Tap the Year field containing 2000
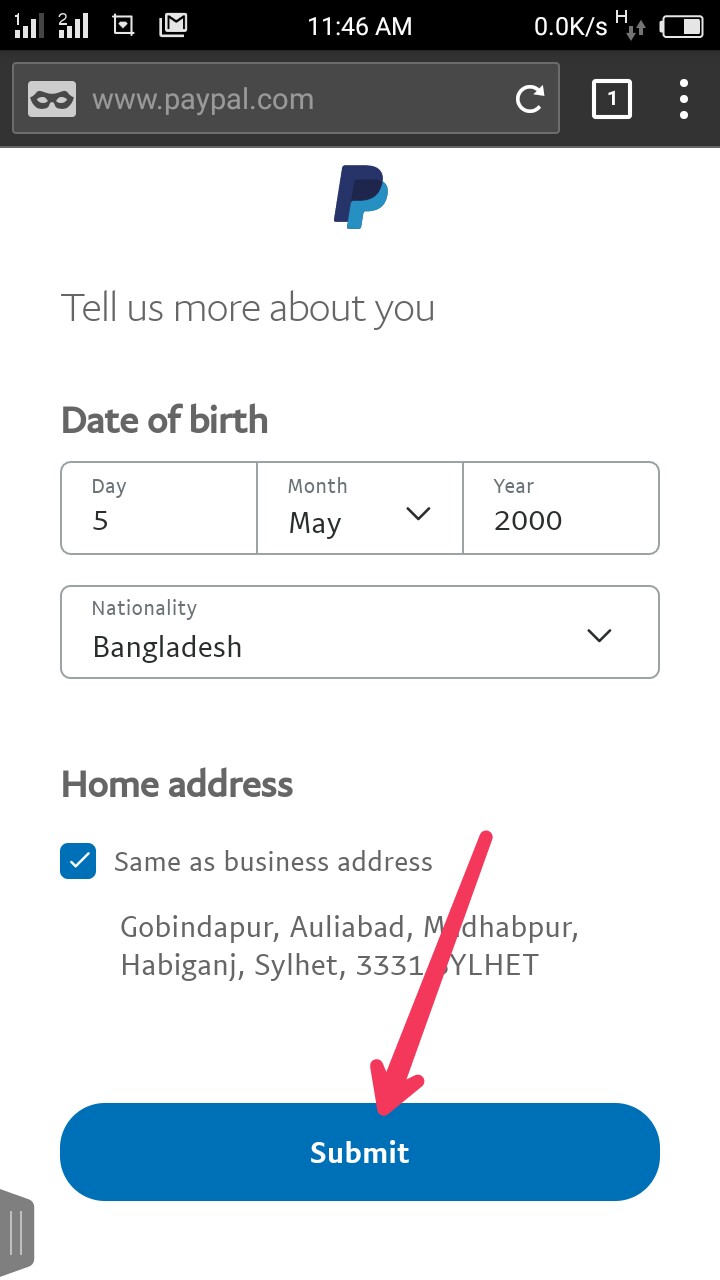The image size is (720, 1280). [x=560, y=510]
